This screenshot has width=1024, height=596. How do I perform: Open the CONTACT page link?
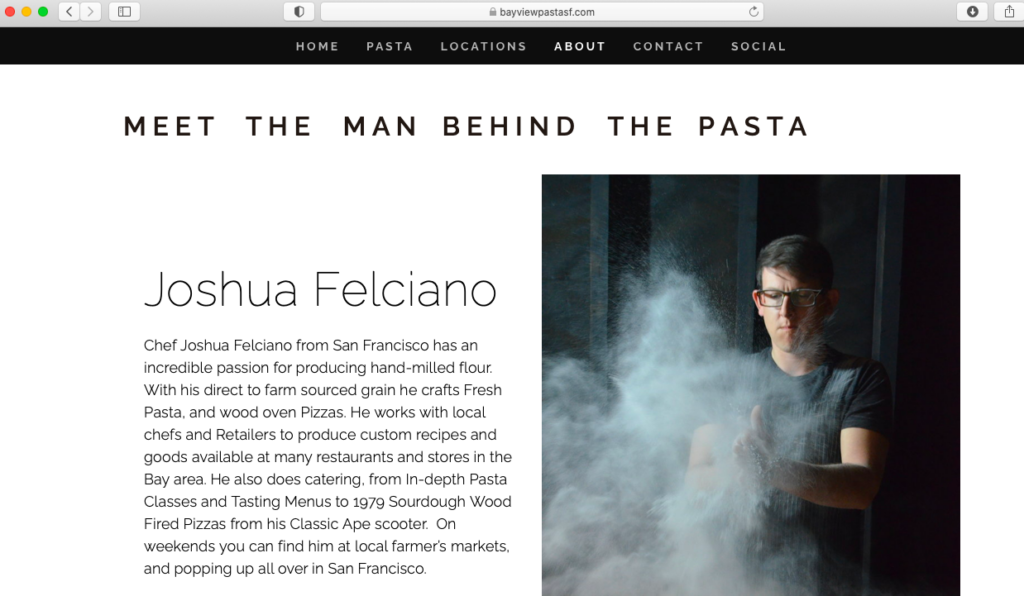click(x=668, y=46)
